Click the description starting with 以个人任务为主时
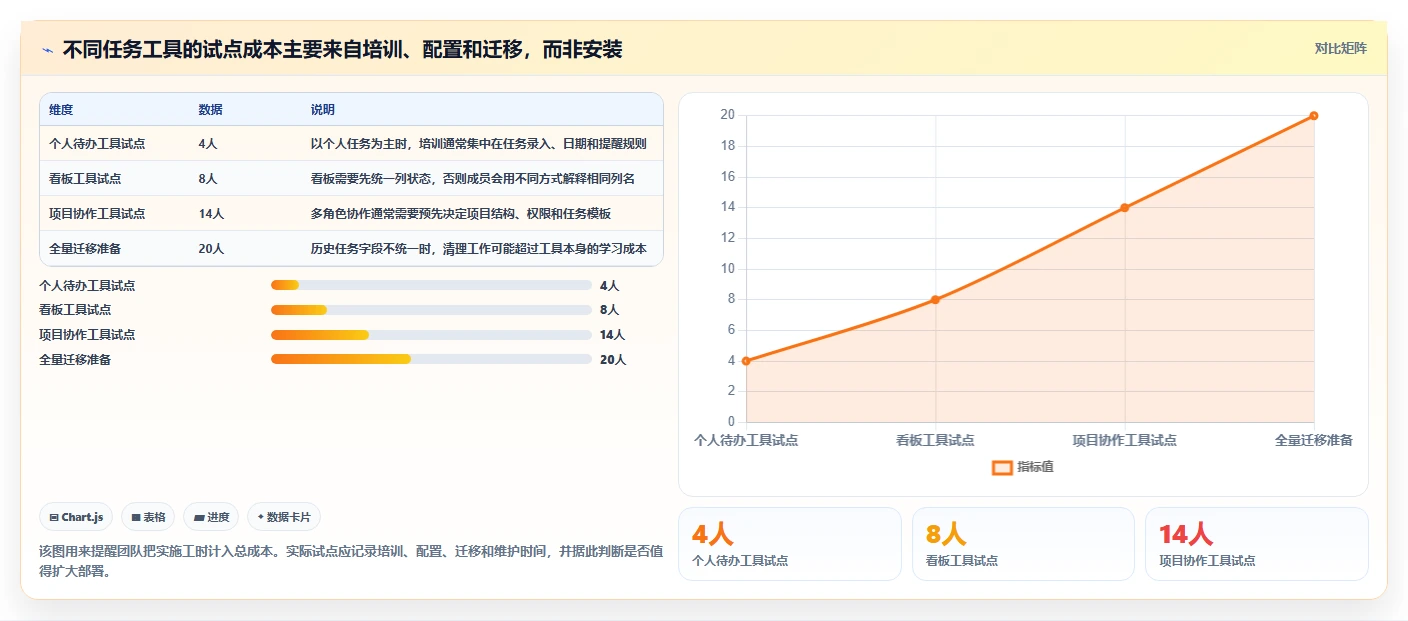 pos(478,144)
